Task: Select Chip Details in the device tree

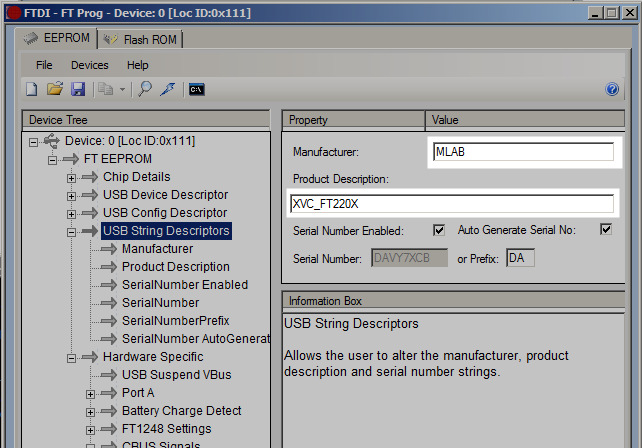Action: [136, 177]
